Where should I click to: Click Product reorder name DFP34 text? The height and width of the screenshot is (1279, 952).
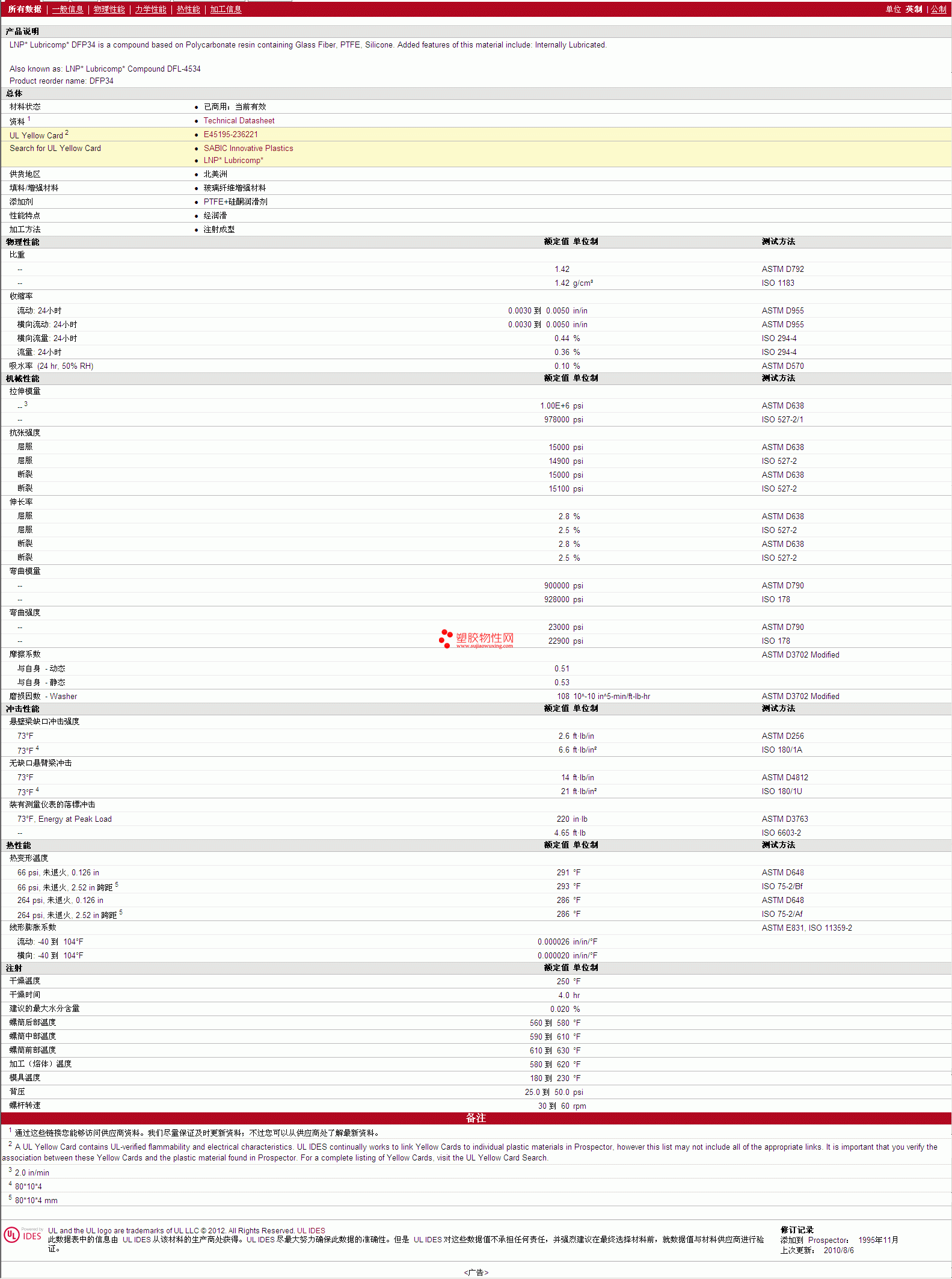61,81
